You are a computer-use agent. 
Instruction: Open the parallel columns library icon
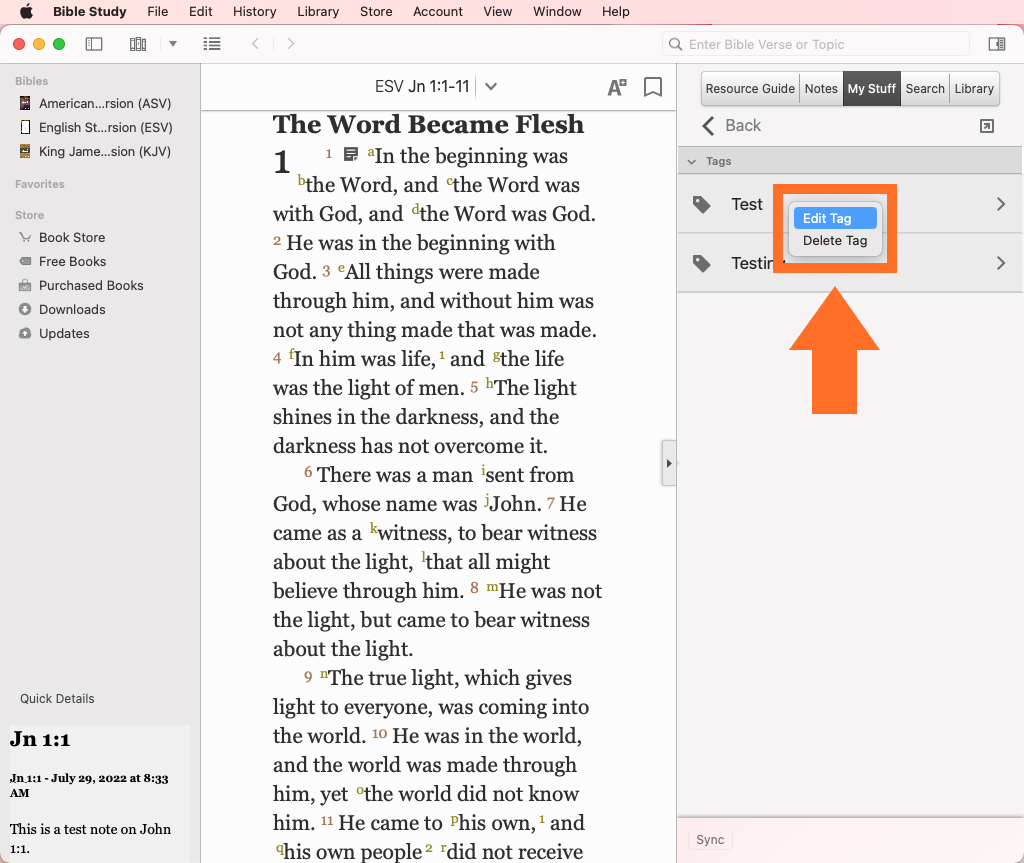(138, 44)
